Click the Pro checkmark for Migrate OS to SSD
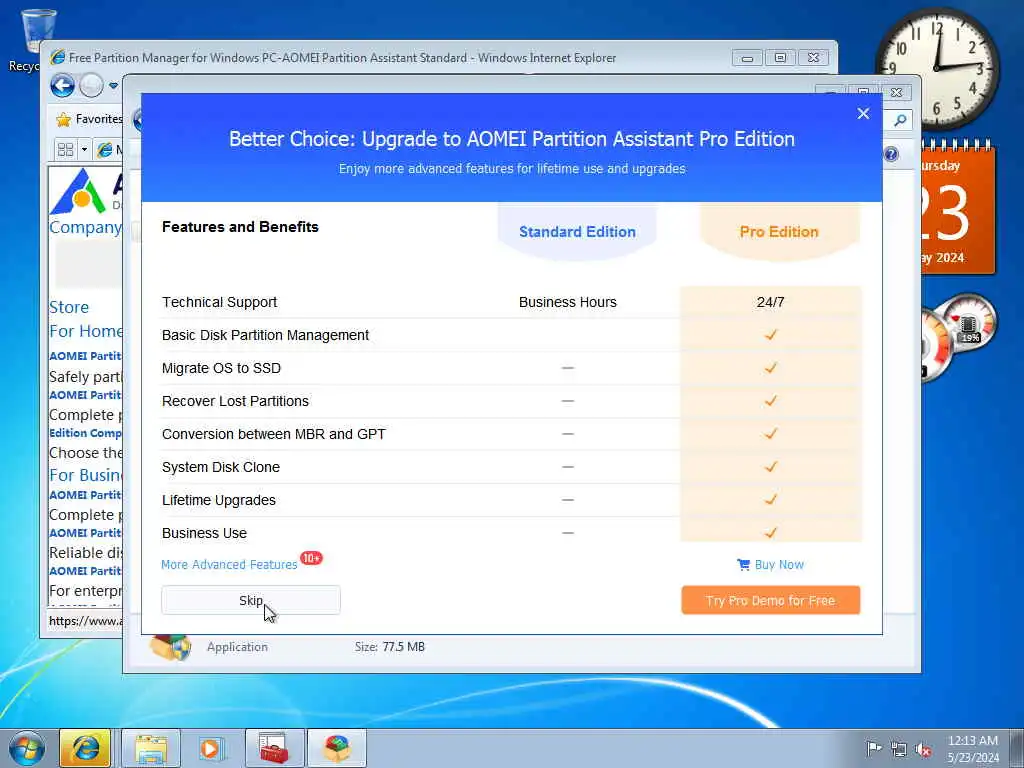 pyautogui.click(x=771, y=368)
